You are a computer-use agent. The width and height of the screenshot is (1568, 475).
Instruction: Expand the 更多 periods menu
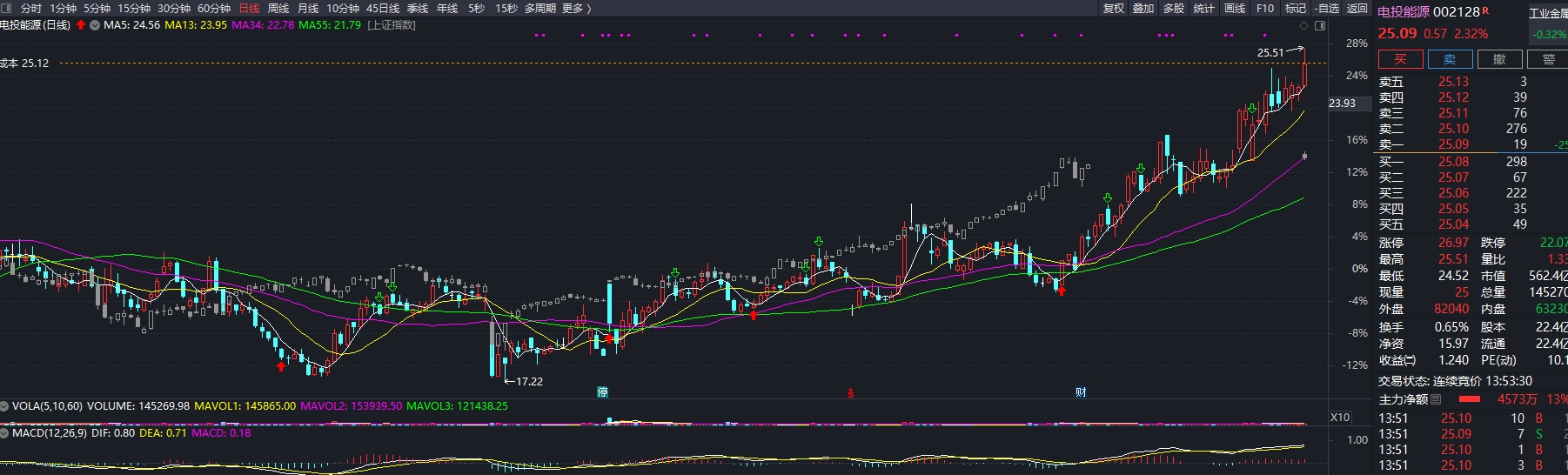[x=576, y=8]
